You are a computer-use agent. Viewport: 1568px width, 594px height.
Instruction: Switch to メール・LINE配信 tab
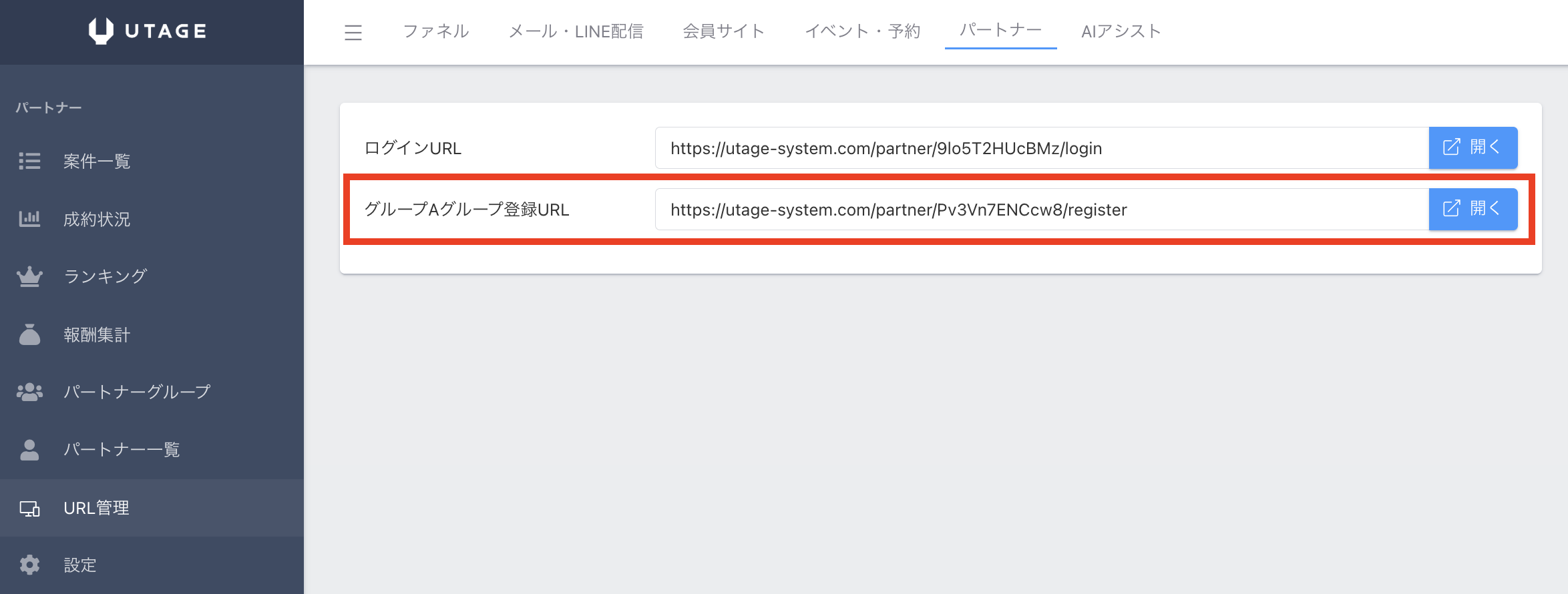click(x=576, y=31)
